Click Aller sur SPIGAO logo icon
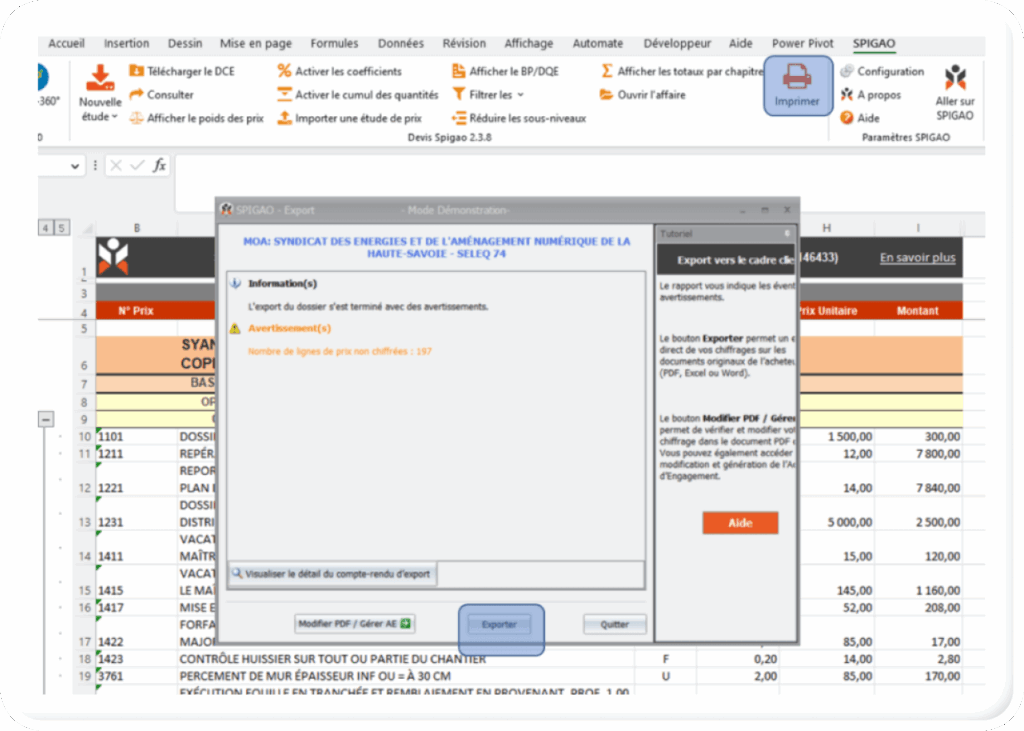1024x731 pixels. (x=955, y=78)
